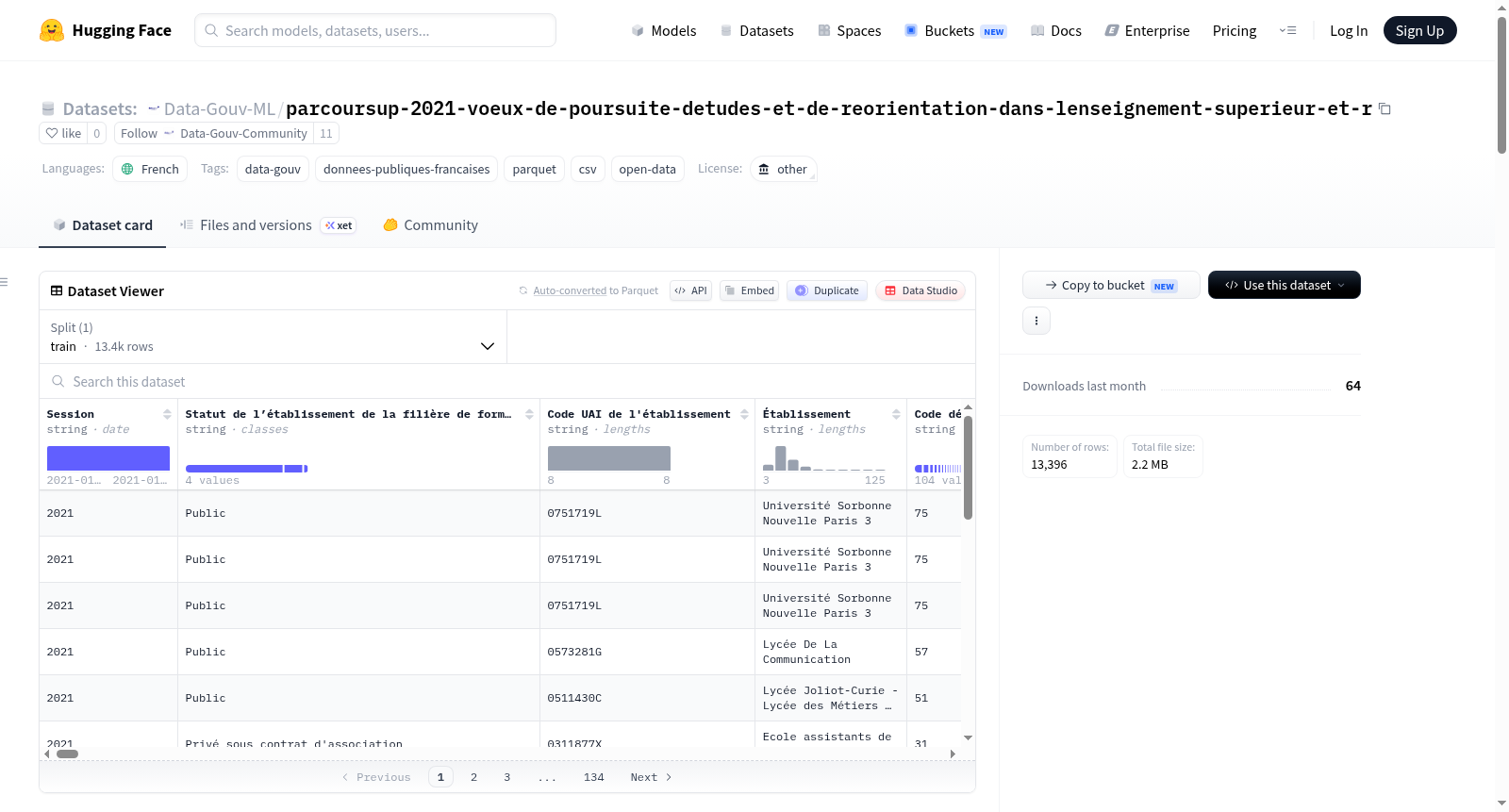The height and width of the screenshot is (812, 1509).
Task: Click the data-gouv tag
Action: click(x=273, y=169)
